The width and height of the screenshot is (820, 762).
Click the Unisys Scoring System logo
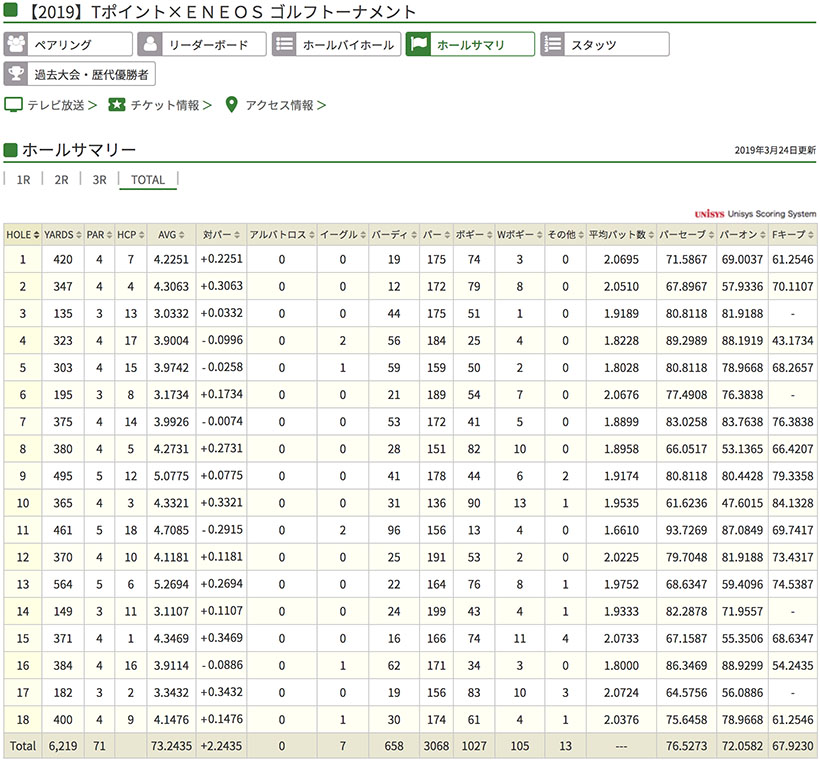click(x=755, y=214)
